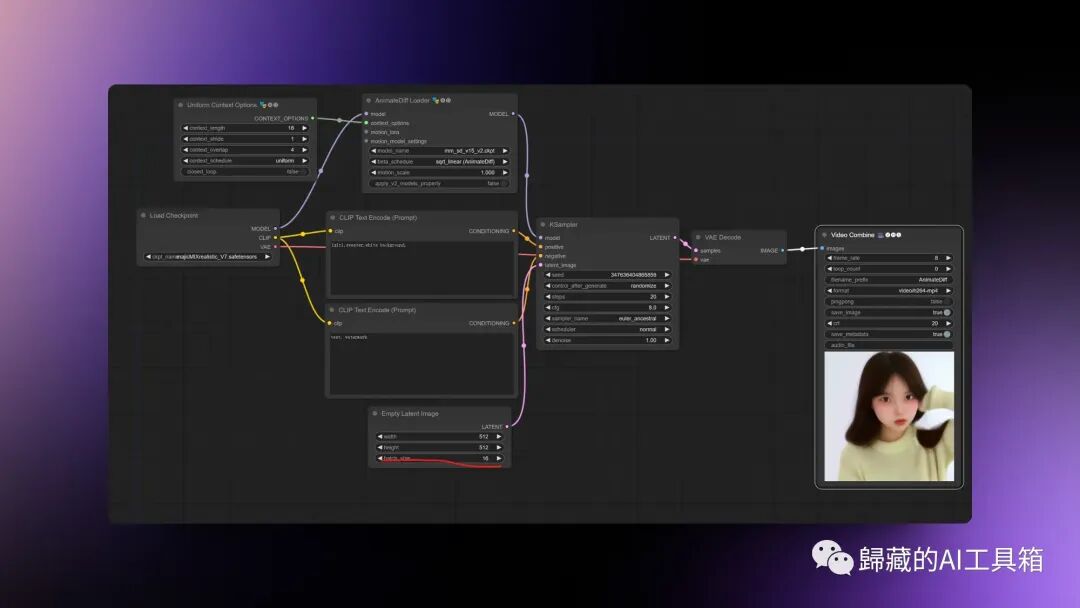
Task: Click the motion_scale value slider
Action: point(439,173)
